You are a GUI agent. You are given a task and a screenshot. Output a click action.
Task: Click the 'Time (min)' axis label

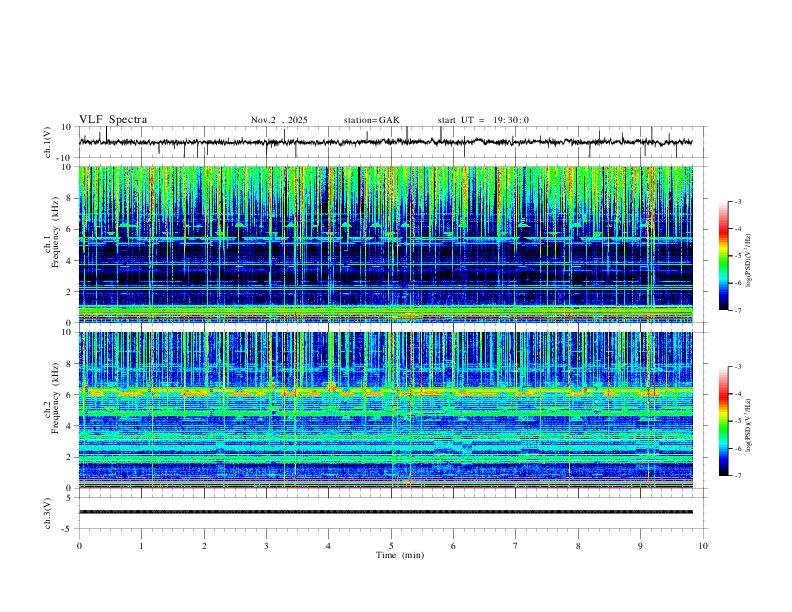coord(400,555)
